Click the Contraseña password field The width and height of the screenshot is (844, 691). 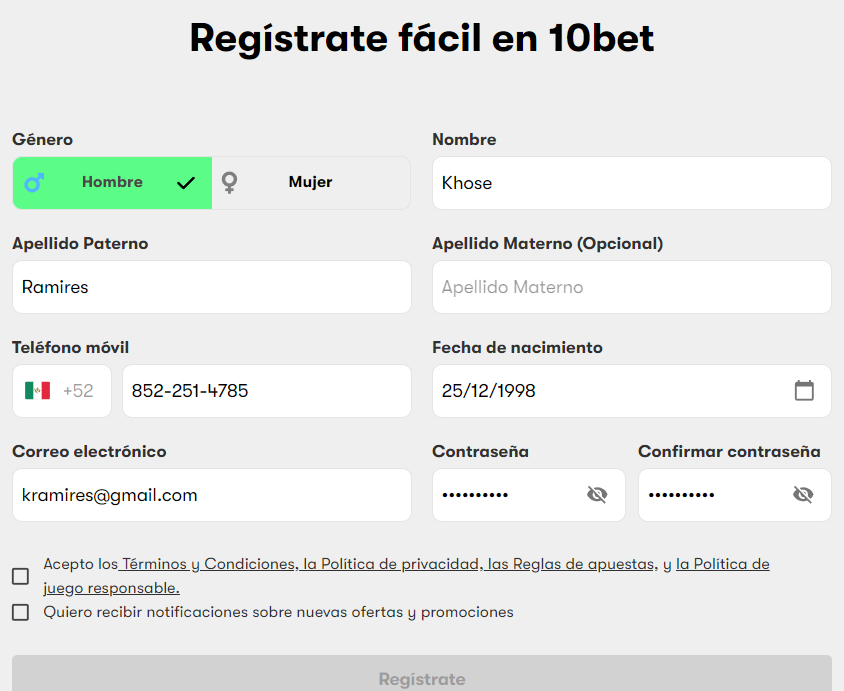pyautogui.click(x=529, y=495)
